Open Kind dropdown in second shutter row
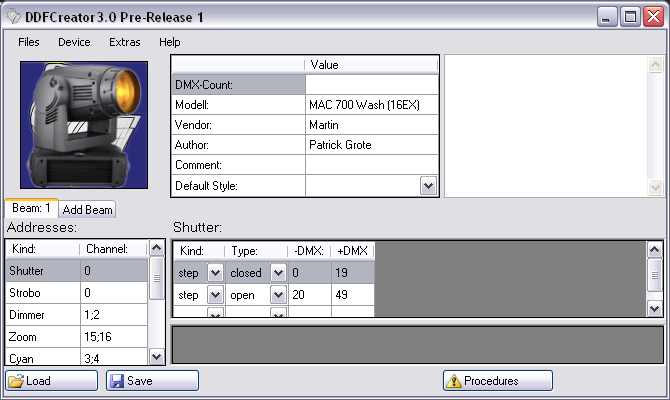Screen dimensions: 670x400 click(x=215, y=295)
